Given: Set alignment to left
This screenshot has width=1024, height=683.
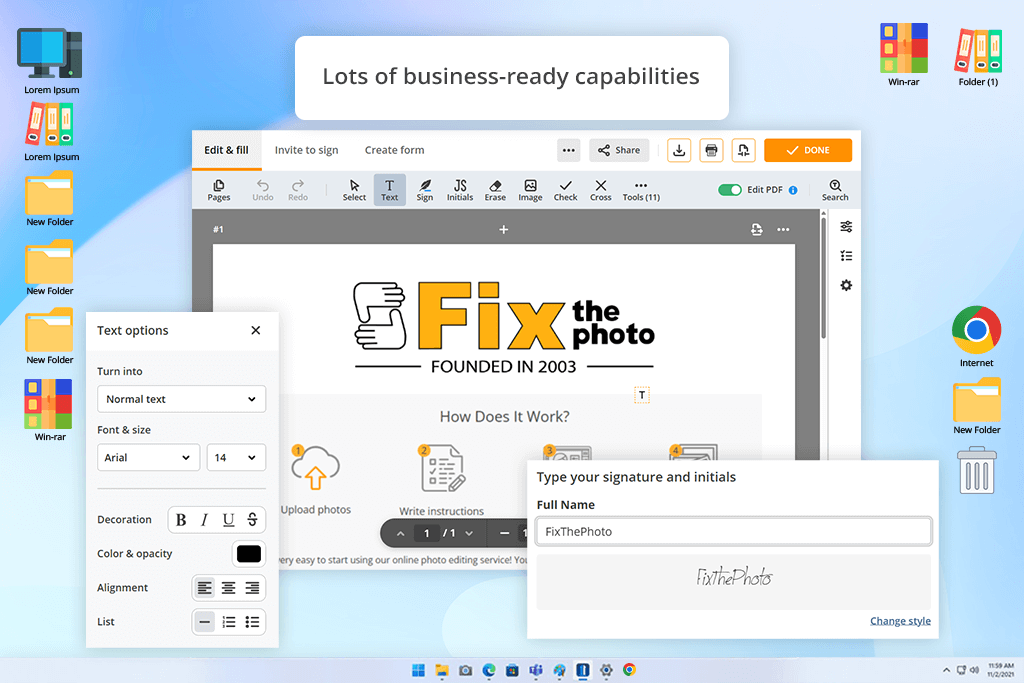Looking at the screenshot, I should (204, 588).
